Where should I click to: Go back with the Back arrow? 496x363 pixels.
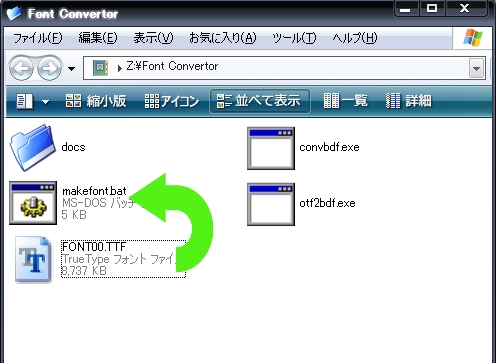point(22,68)
